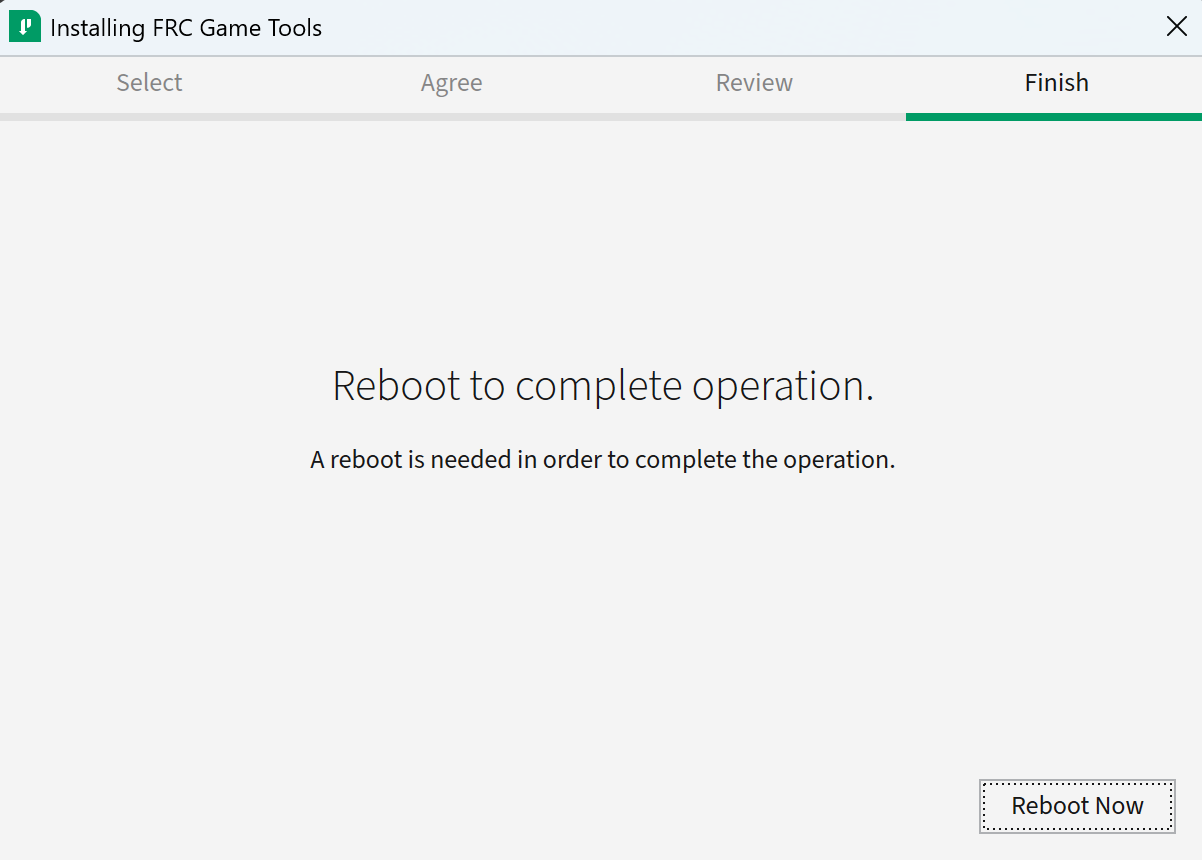Click the Reboot to complete operation heading
The width and height of the screenshot is (1202, 860).
coord(601,385)
